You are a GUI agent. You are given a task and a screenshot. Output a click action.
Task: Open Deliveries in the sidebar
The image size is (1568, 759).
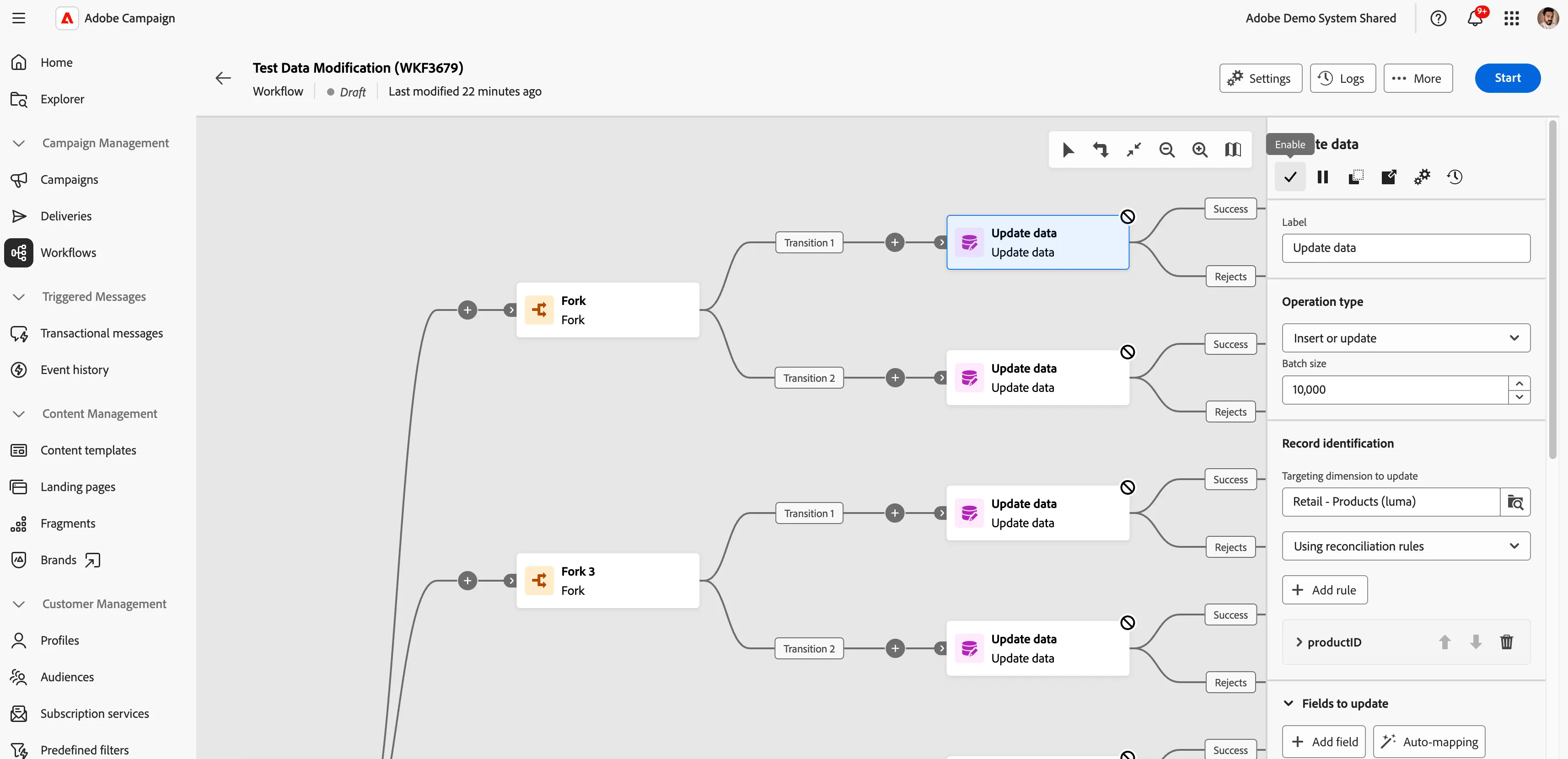tap(66, 216)
